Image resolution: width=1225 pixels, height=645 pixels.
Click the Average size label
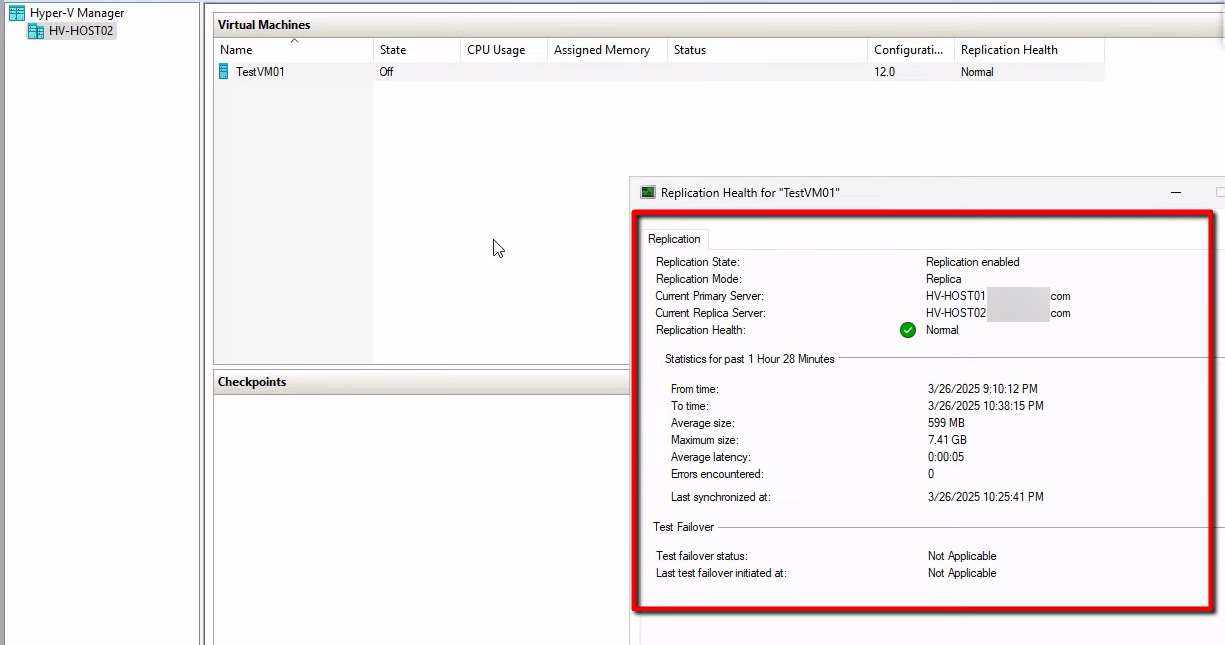703,423
